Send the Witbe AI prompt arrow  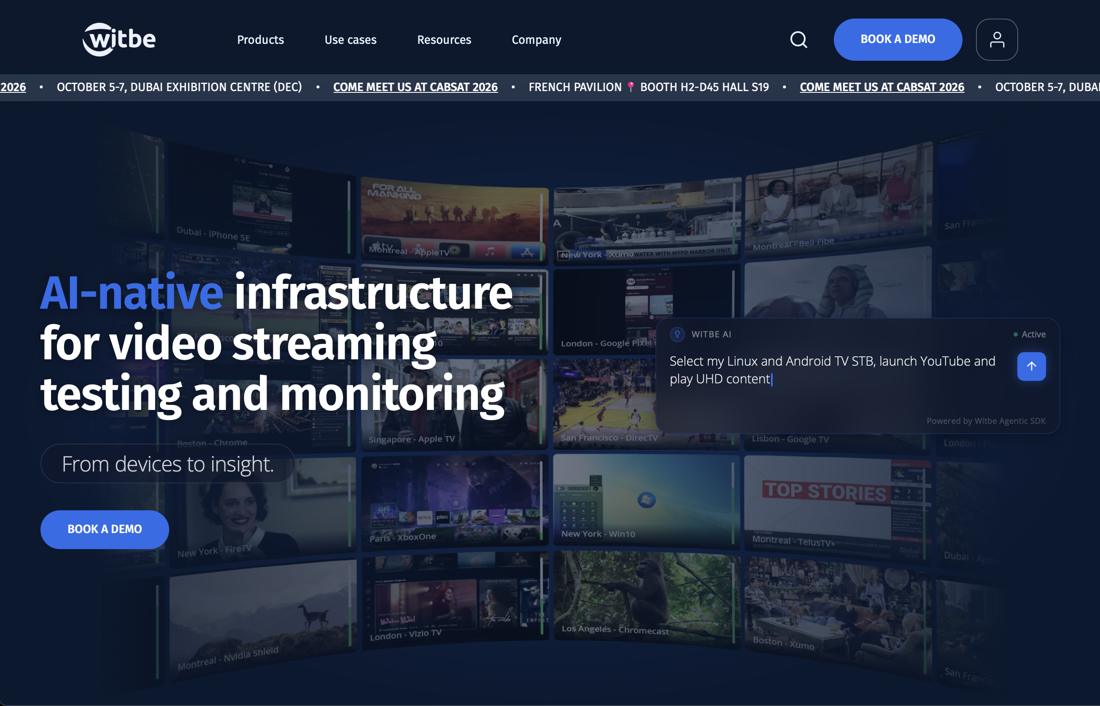pos(1031,366)
